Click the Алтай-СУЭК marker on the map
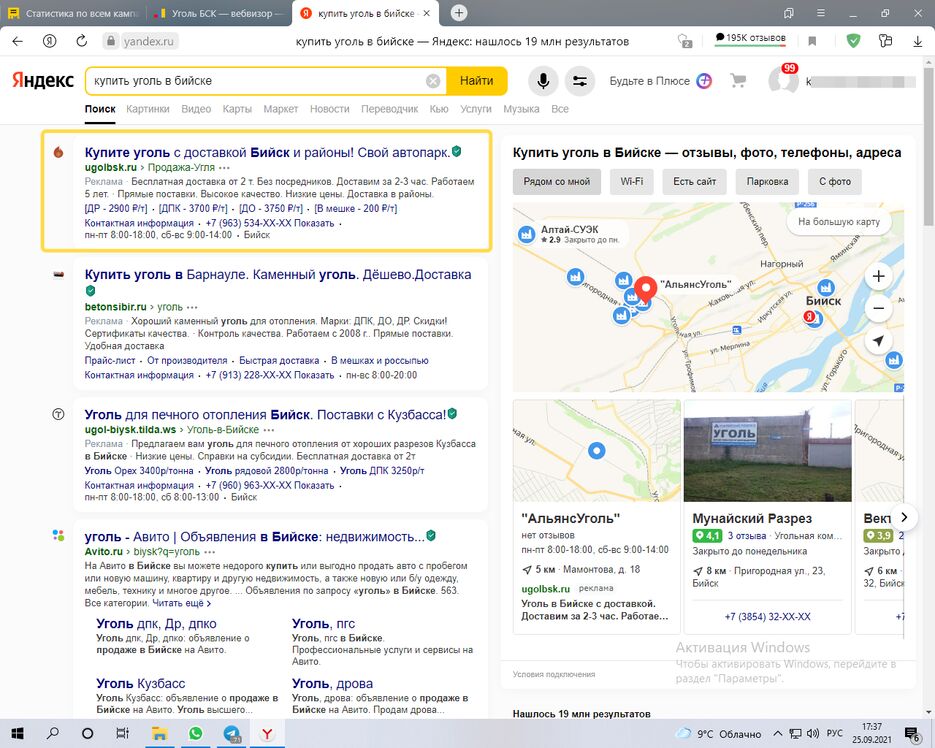Screen dimensions: 935x748 tap(526, 234)
